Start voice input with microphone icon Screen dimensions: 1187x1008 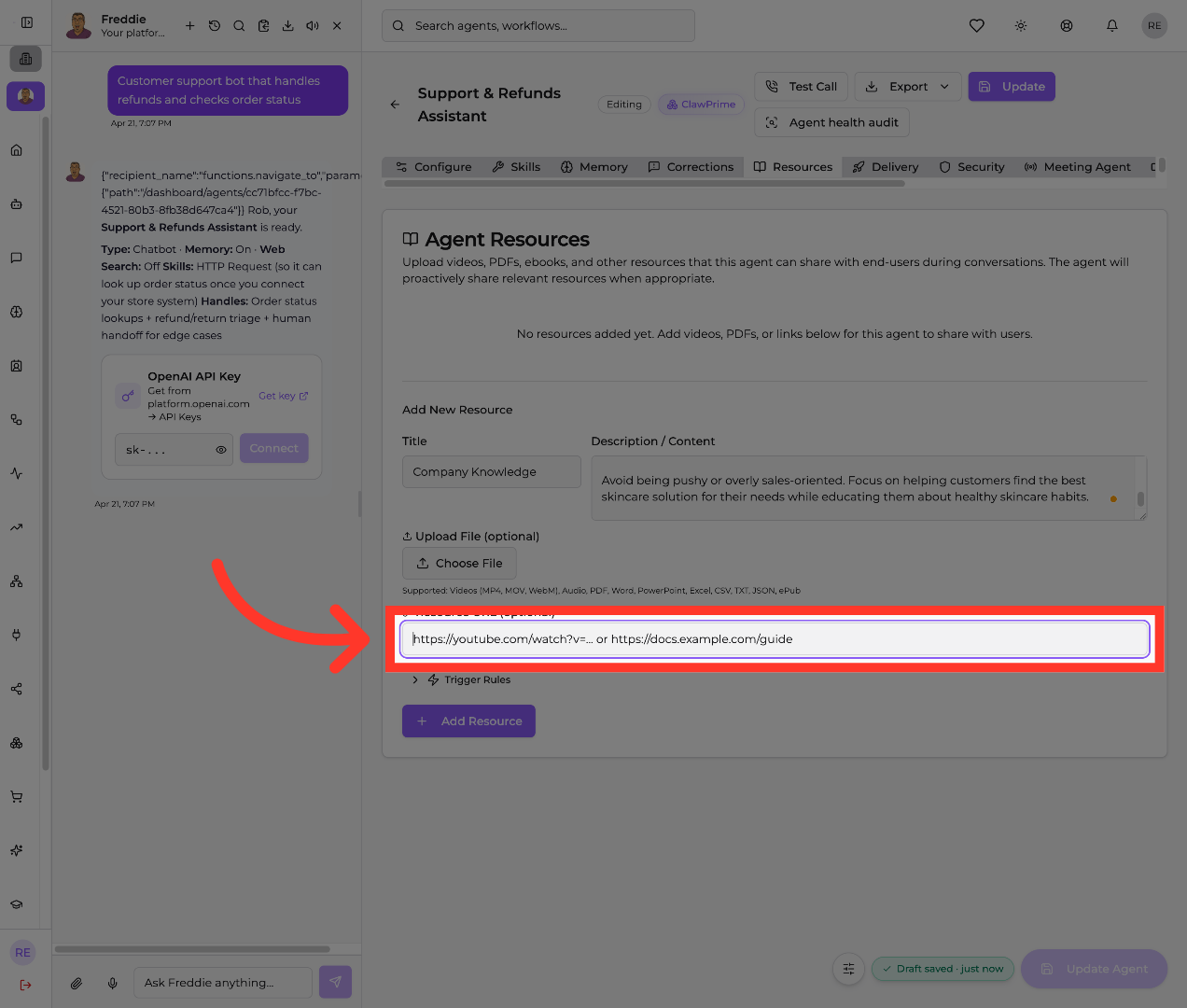pyautogui.click(x=113, y=983)
